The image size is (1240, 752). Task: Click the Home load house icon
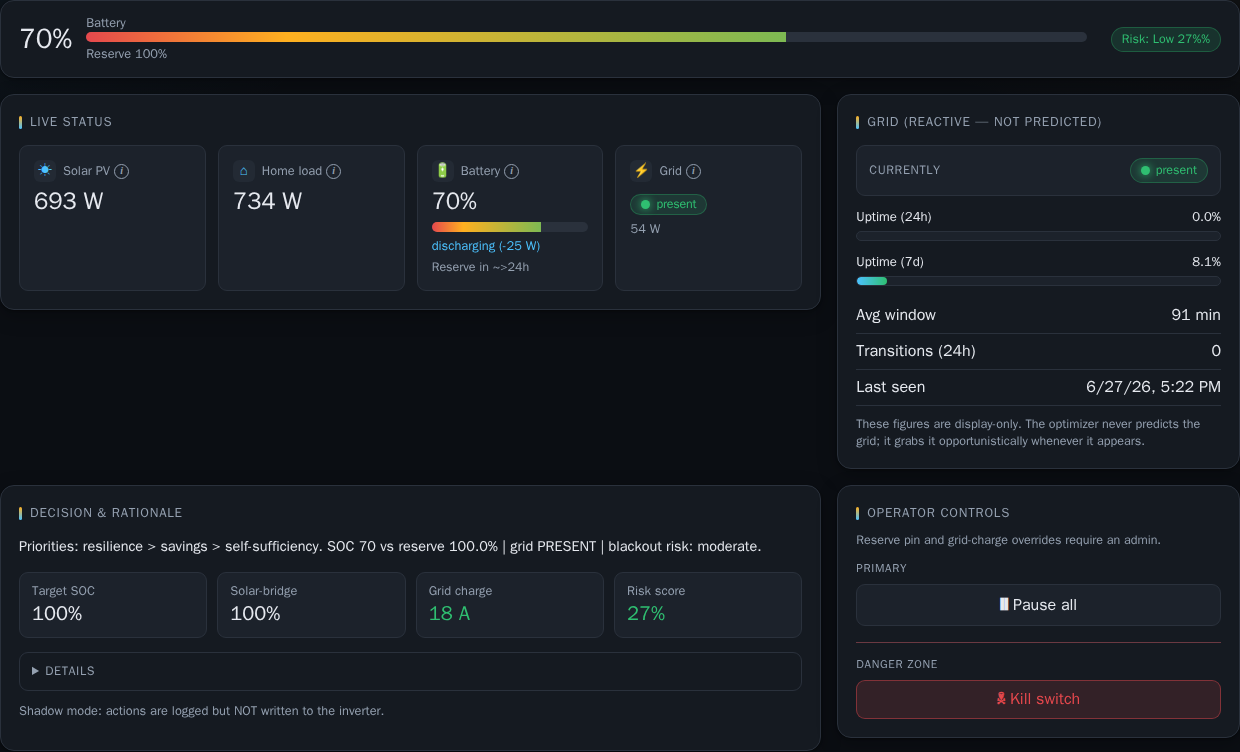pyautogui.click(x=244, y=171)
